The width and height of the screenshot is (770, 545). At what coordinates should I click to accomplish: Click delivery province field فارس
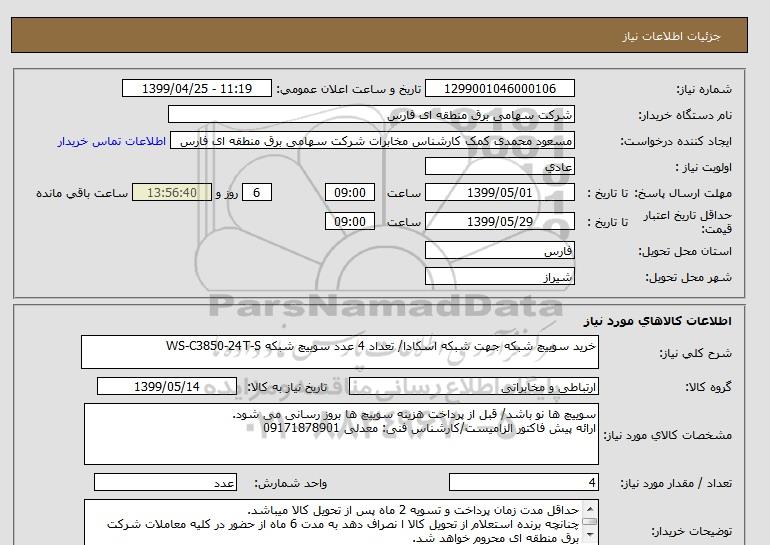(x=499, y=250)
